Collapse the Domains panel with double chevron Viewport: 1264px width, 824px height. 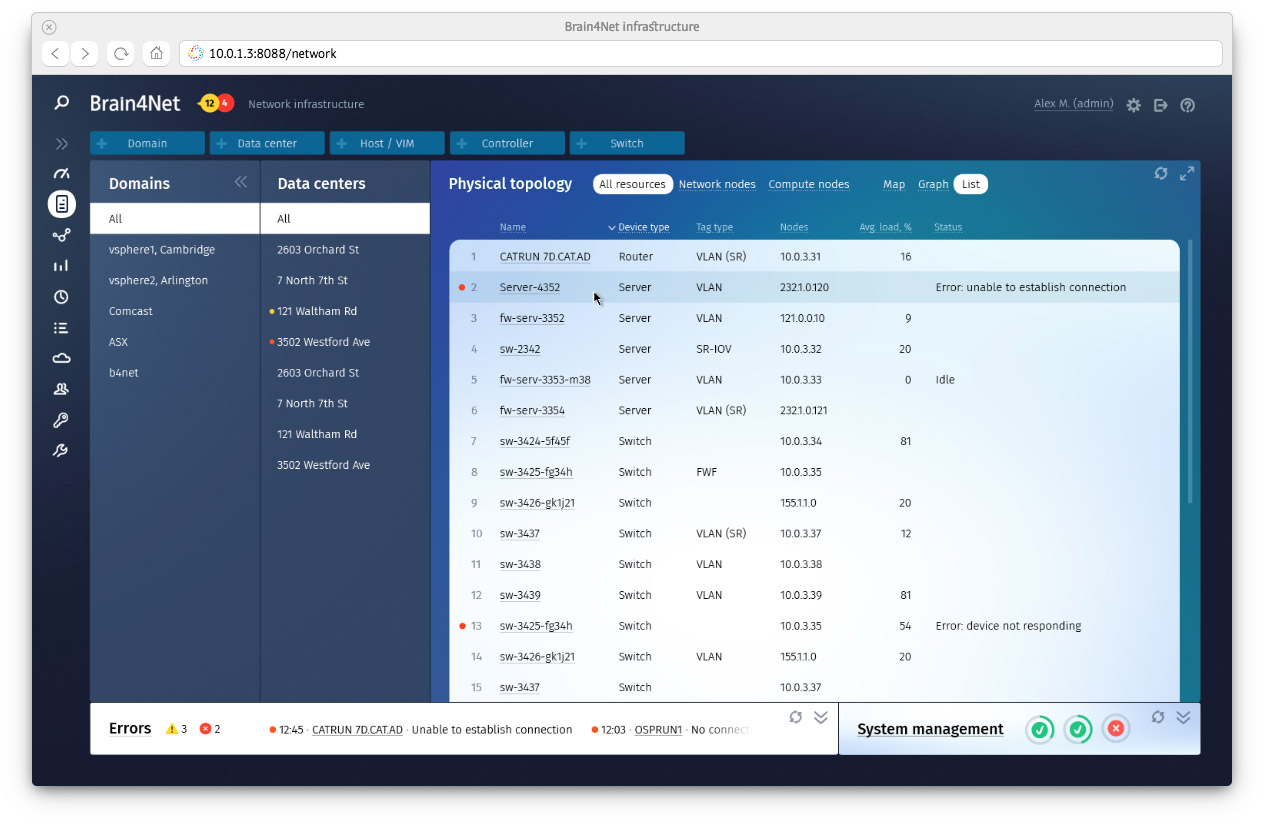click(x=240, y=182)
